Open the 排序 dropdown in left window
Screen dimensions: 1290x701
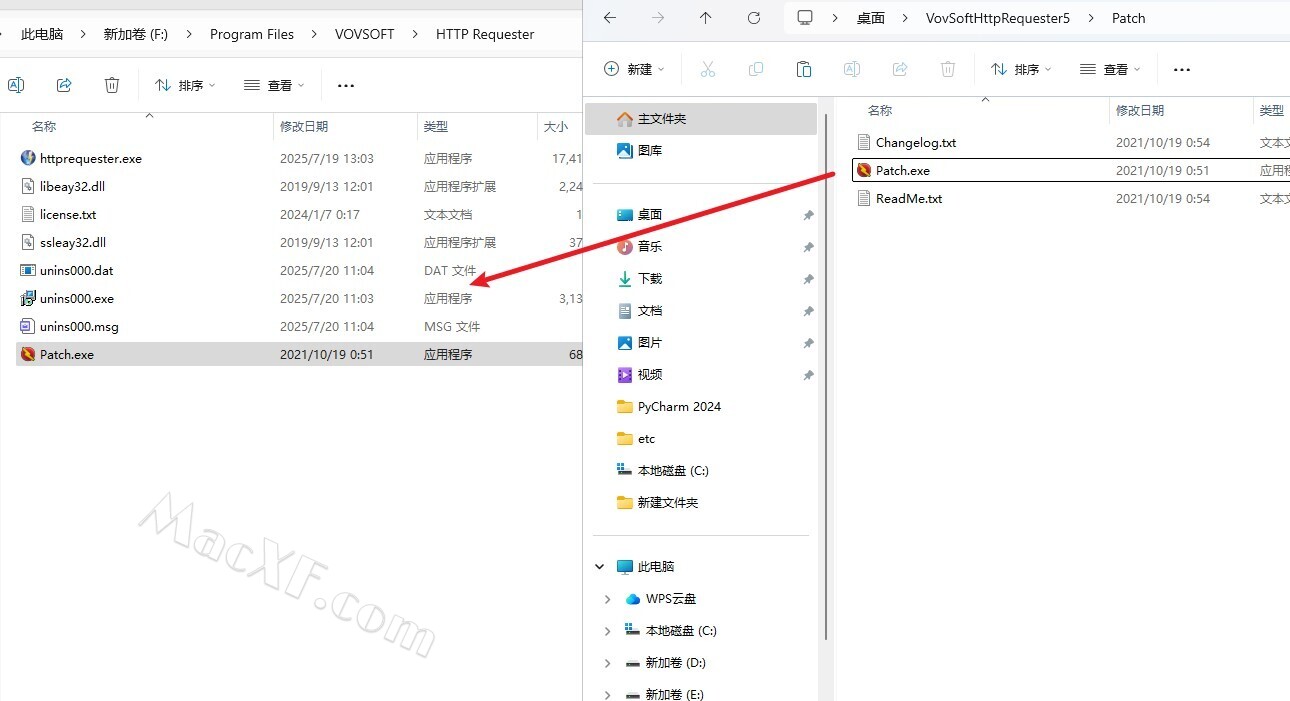click(x=185, y=85)
